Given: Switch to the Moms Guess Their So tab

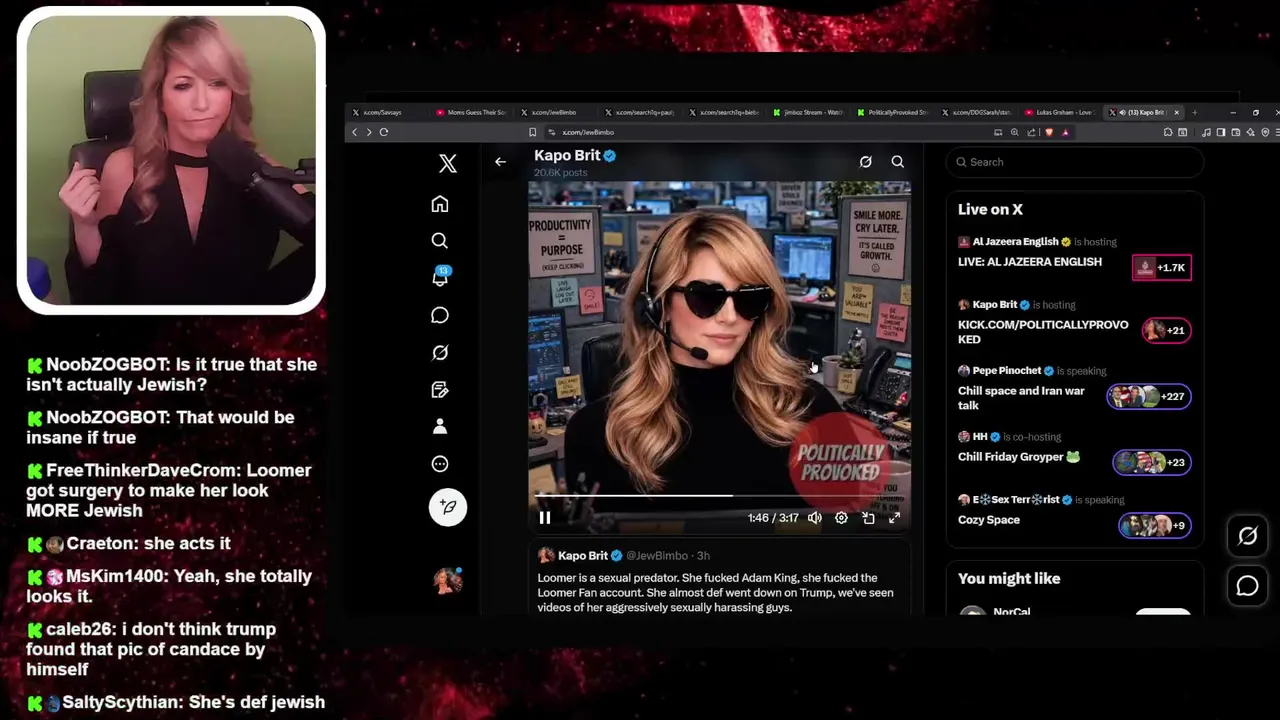Looking at the screenshot, I should pos(472,112).
